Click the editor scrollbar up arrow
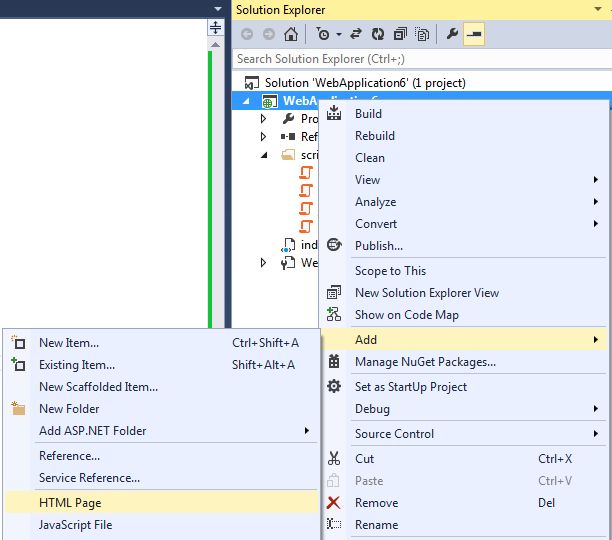 pyautogui.click(x=215, y=45)
